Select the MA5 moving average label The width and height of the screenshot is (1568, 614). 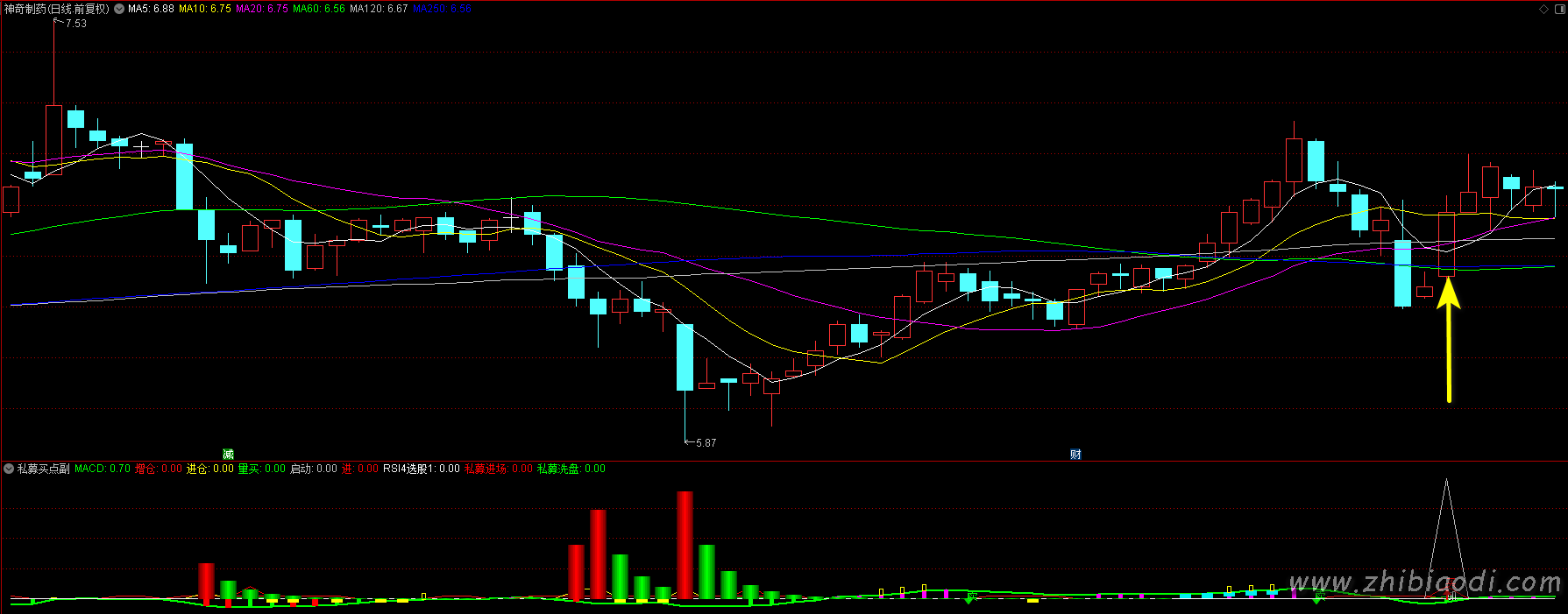pos(151,9)
